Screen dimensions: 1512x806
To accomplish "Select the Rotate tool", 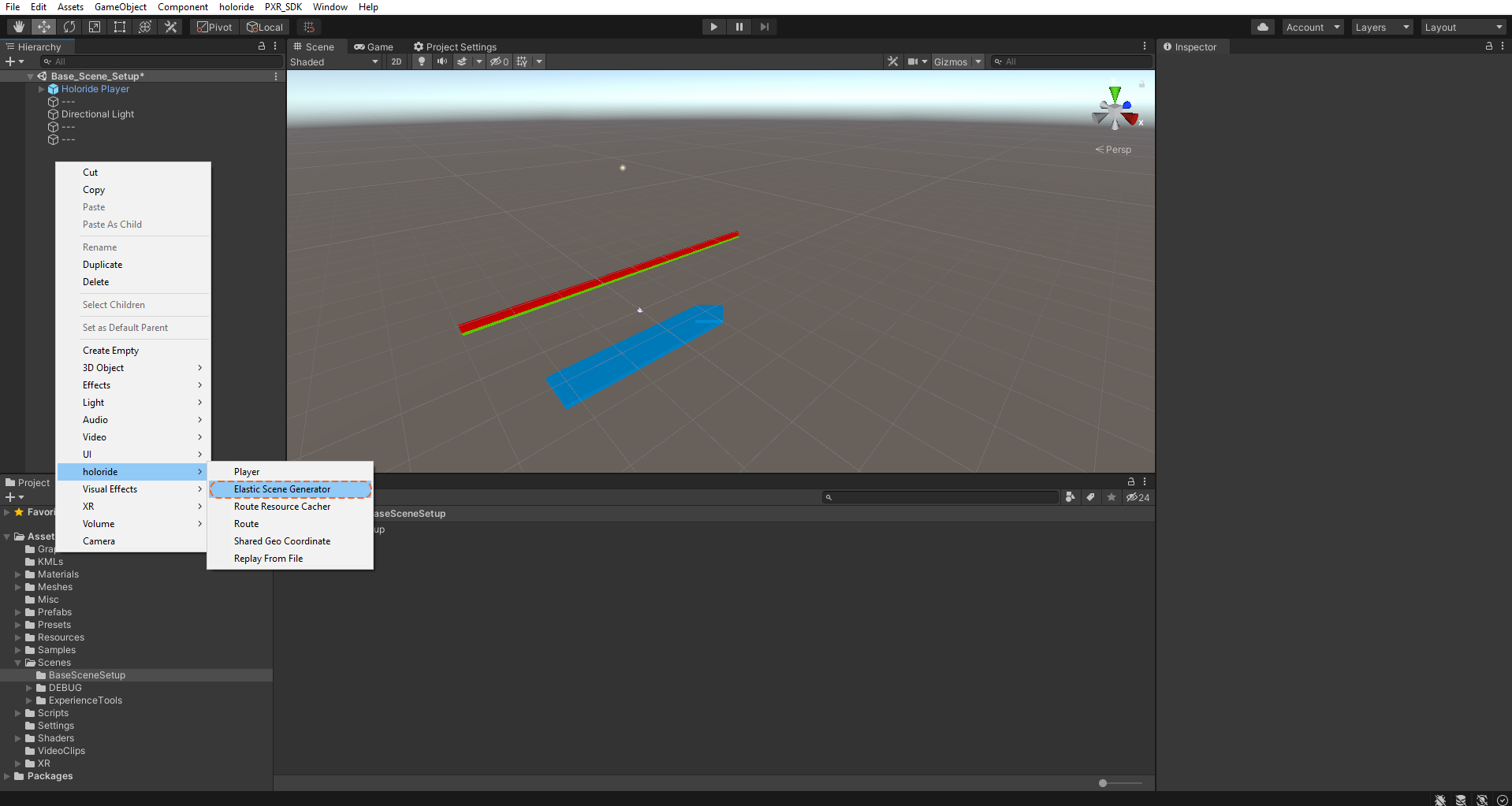I will tap(69, 27).
